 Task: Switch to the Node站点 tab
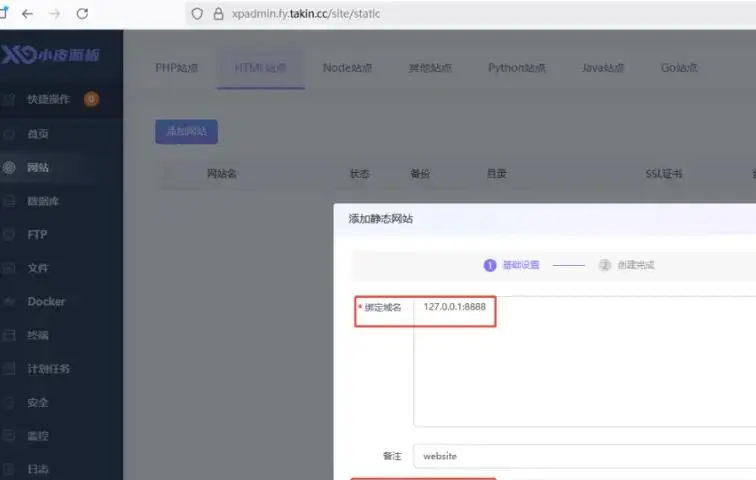click(x=347, y=68)
